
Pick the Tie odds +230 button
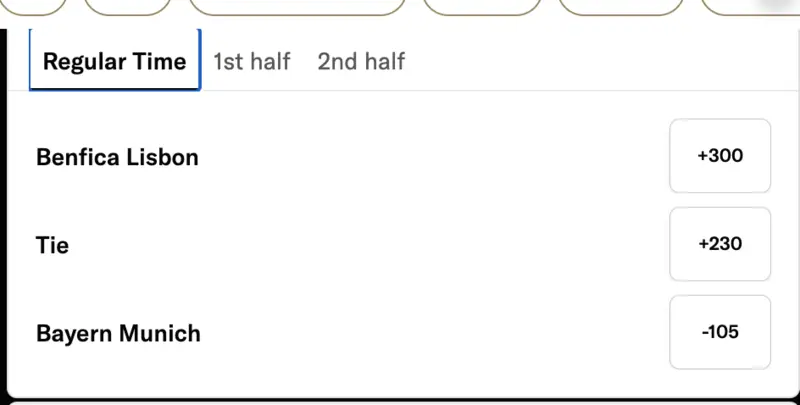720,244
